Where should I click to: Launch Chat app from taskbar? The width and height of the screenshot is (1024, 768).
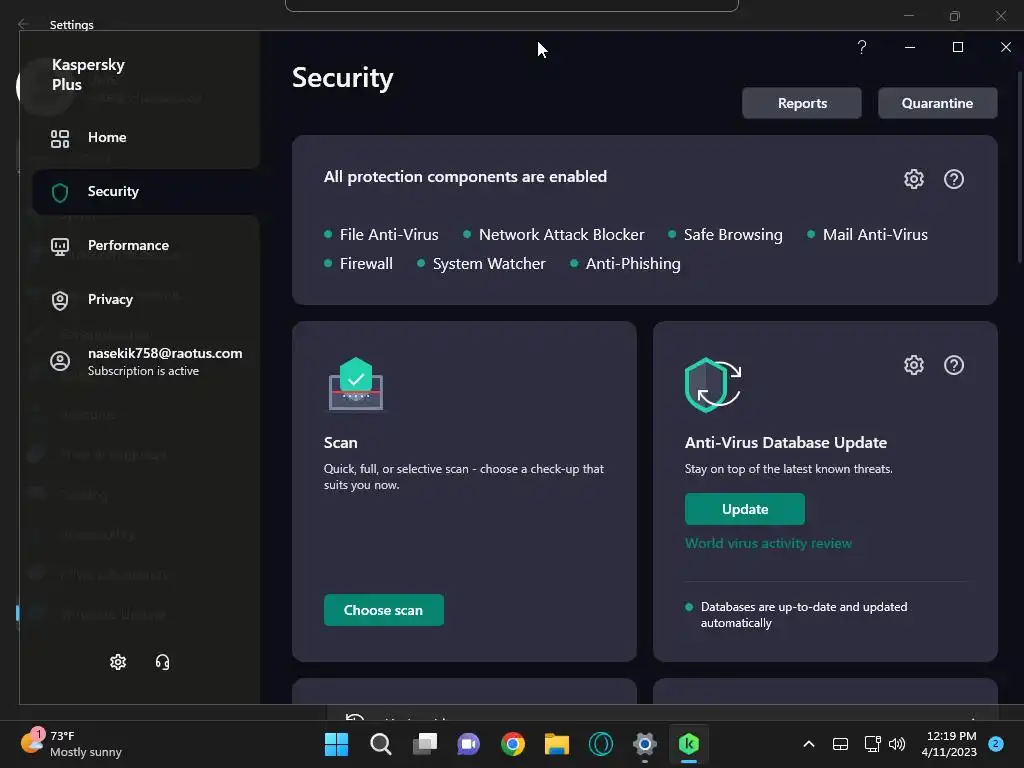[468, 744]
